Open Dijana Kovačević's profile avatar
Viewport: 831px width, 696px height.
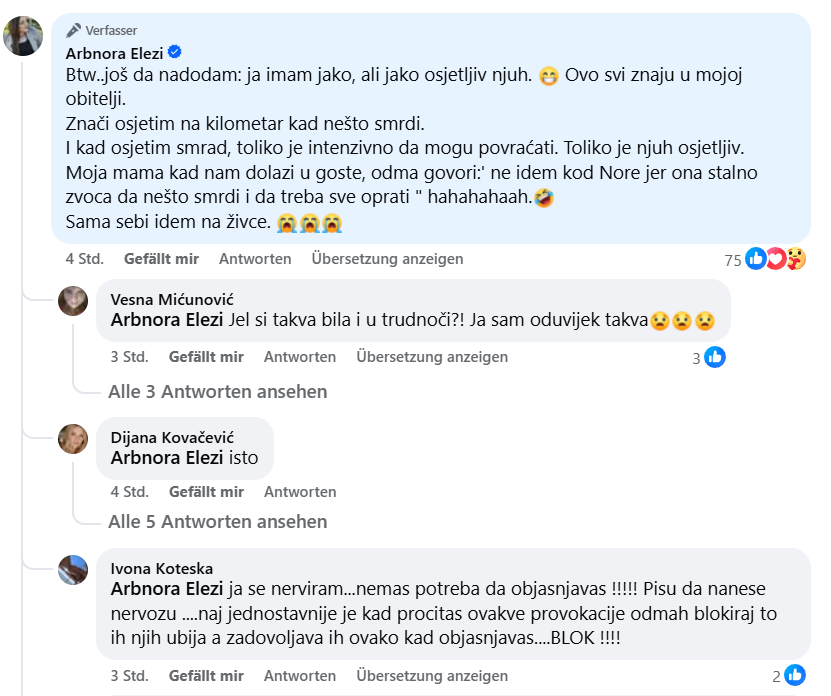point(73,438)
